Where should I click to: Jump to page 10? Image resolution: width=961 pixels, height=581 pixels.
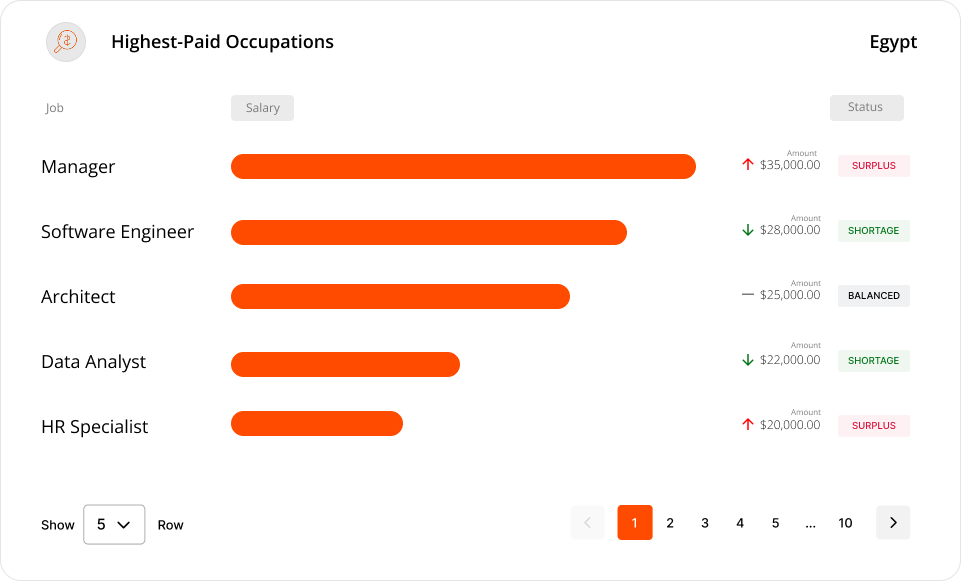tap(845, 523)
